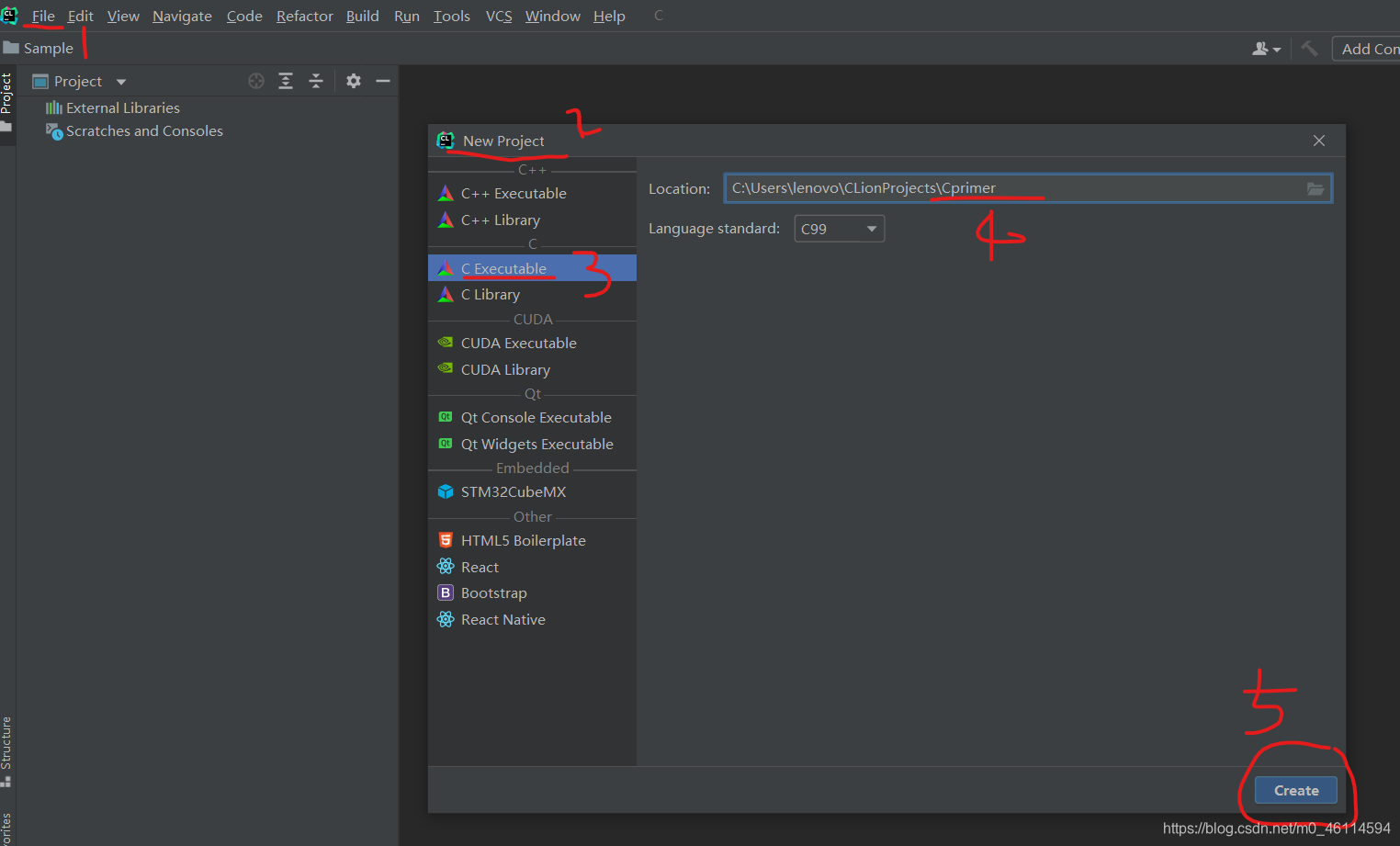This screenshot has width=1400, height=846.
Task: Click the Create button
Action: coord(1295,791)
